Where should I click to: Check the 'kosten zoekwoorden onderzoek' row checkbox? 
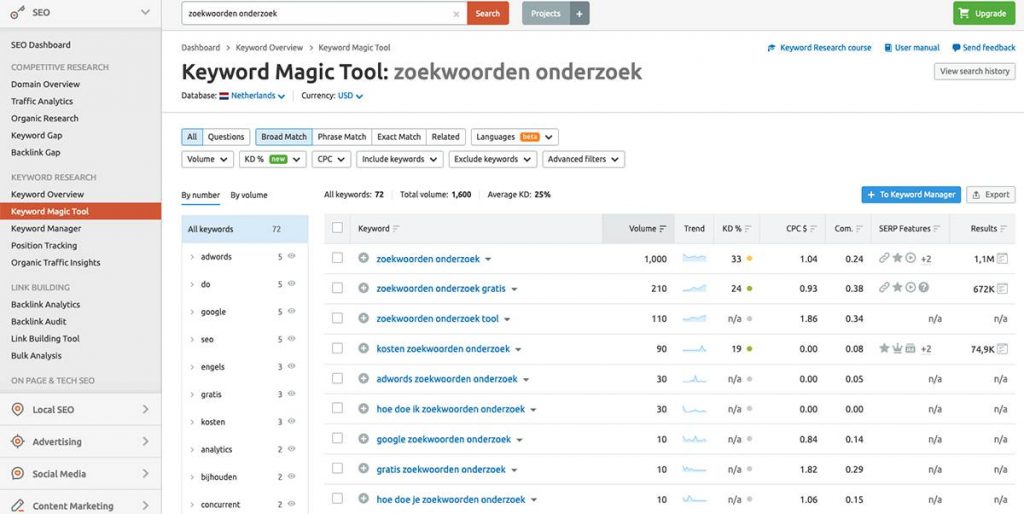338,348
